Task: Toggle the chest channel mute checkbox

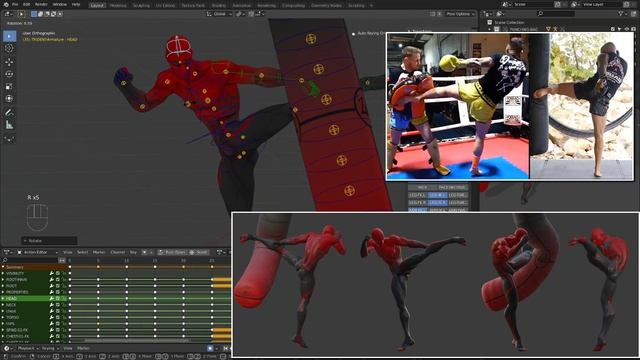Action: coord(58,311)
